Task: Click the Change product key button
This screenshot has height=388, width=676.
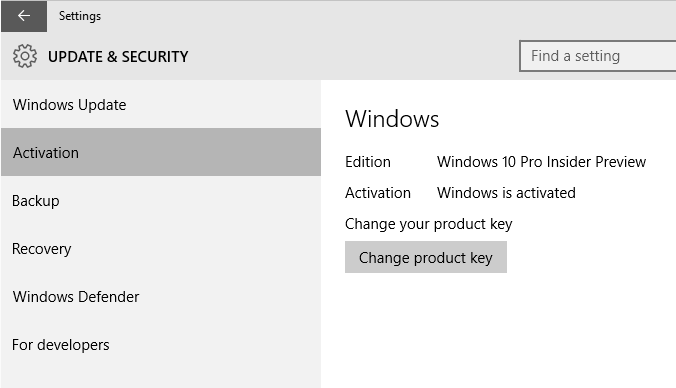Action: tap(426, 257)
